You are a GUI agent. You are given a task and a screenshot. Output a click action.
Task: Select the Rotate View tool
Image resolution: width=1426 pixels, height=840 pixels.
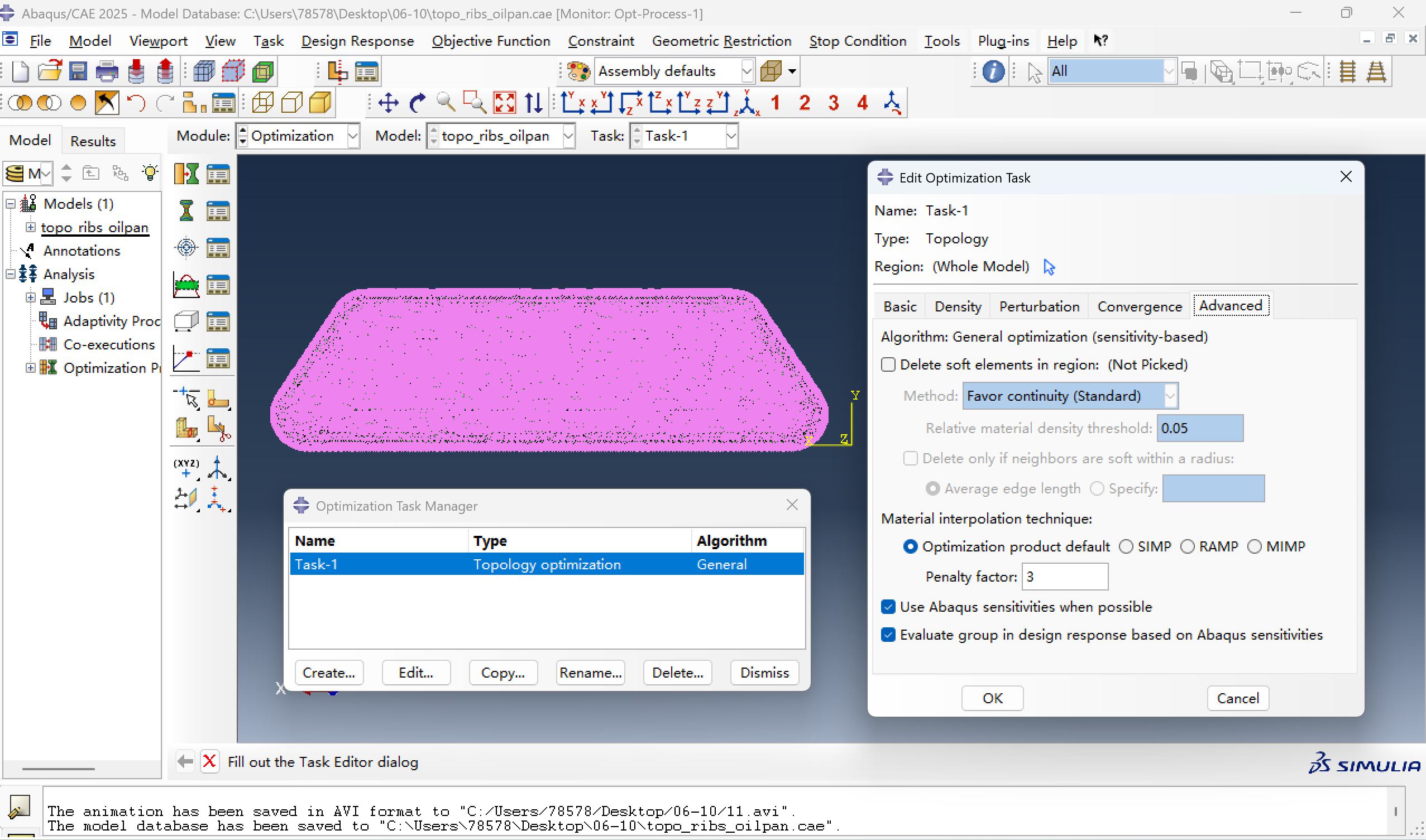coord(417,103)
